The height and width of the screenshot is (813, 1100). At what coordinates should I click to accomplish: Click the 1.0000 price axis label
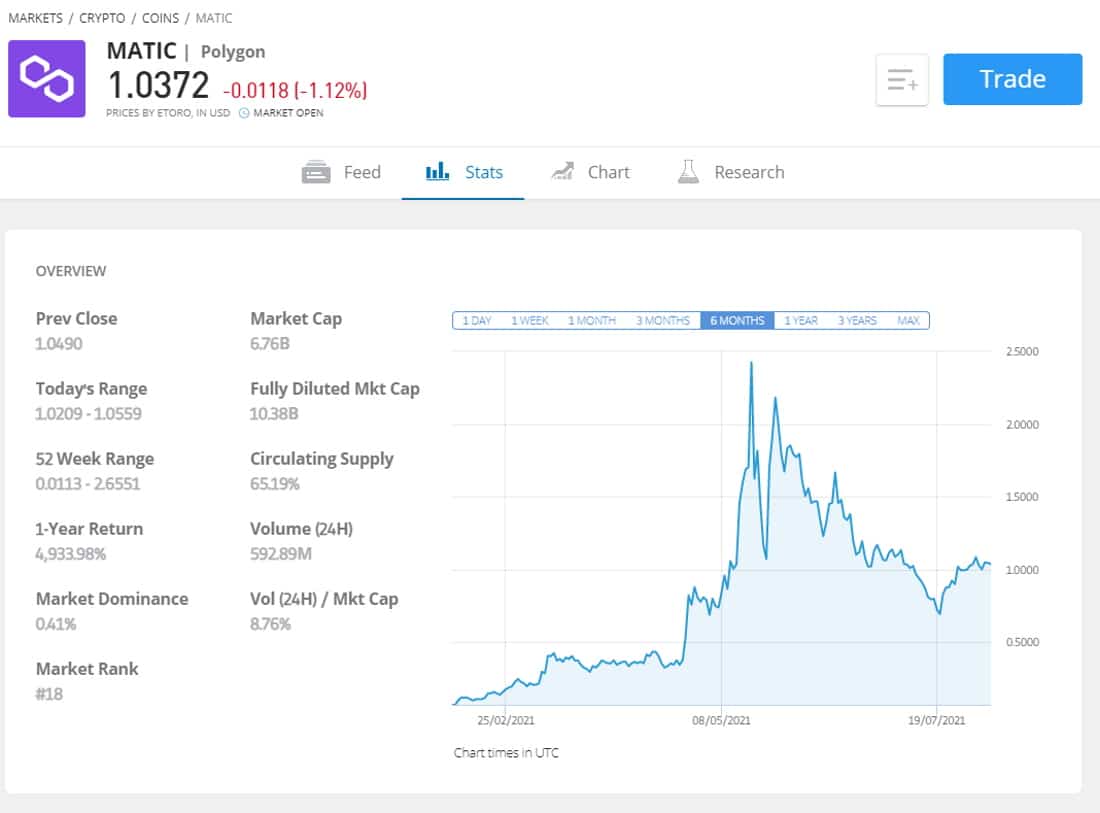point(1022,570)
